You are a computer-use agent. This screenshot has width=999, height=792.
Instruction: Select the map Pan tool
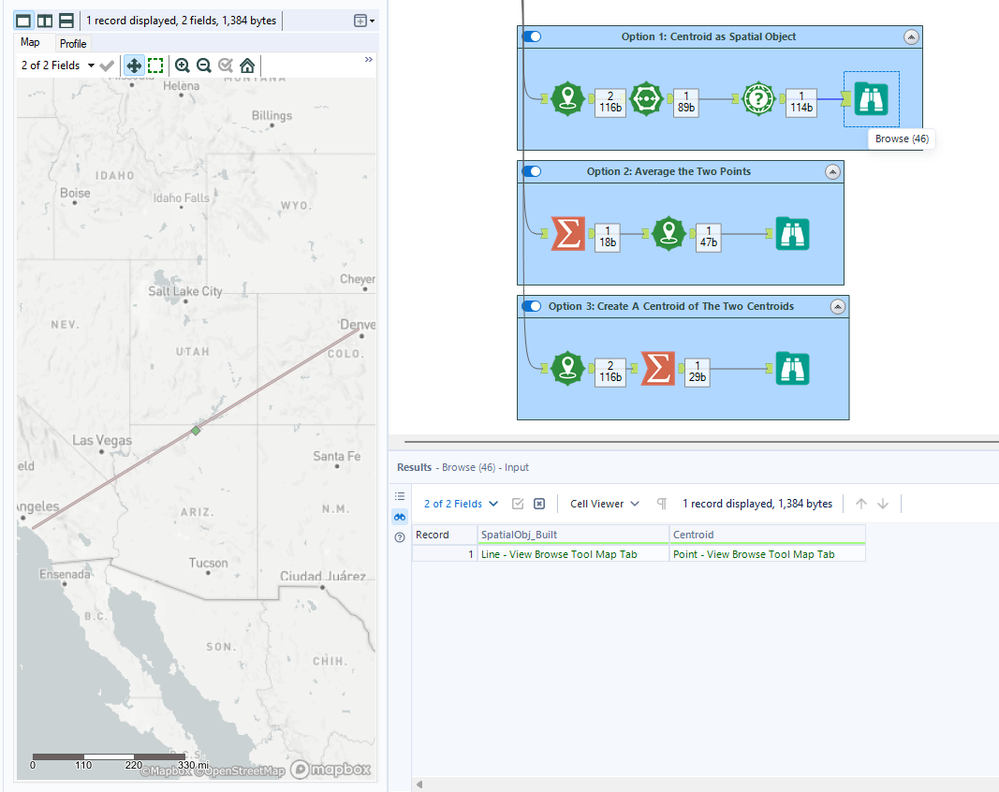point(134,65)
